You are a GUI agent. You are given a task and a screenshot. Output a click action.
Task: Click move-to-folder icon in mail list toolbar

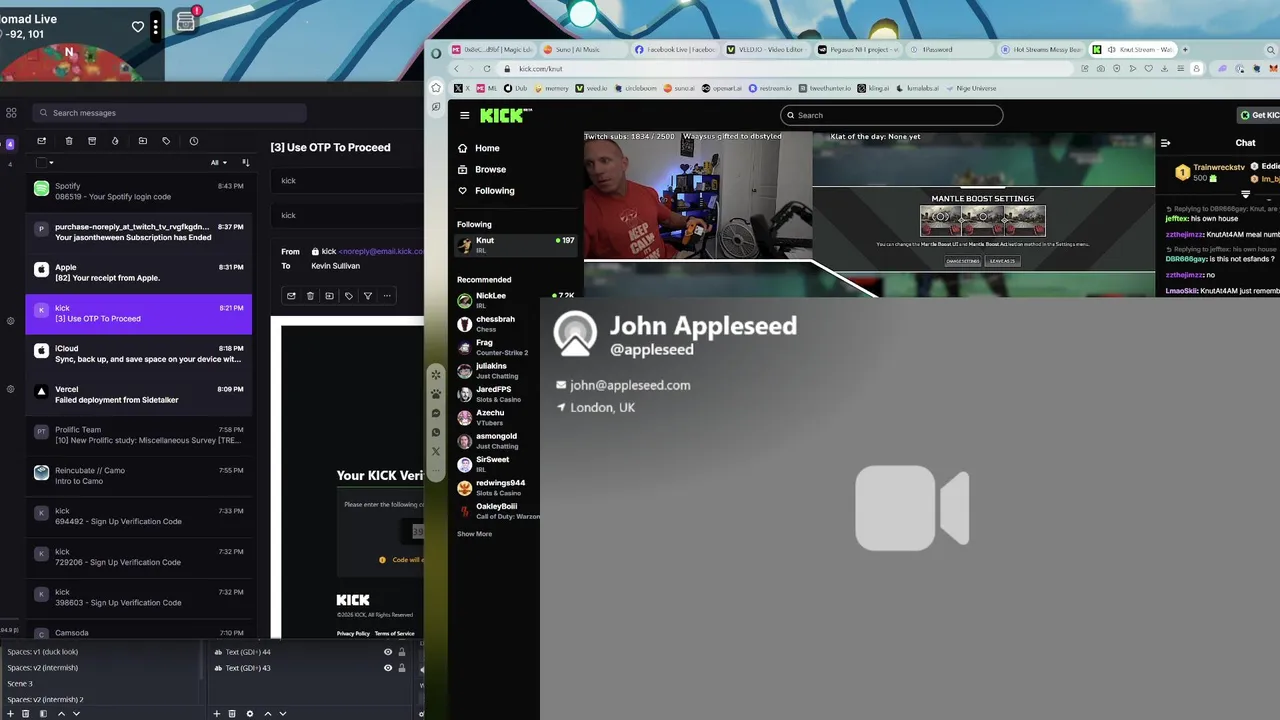click(x=143, y=141)
